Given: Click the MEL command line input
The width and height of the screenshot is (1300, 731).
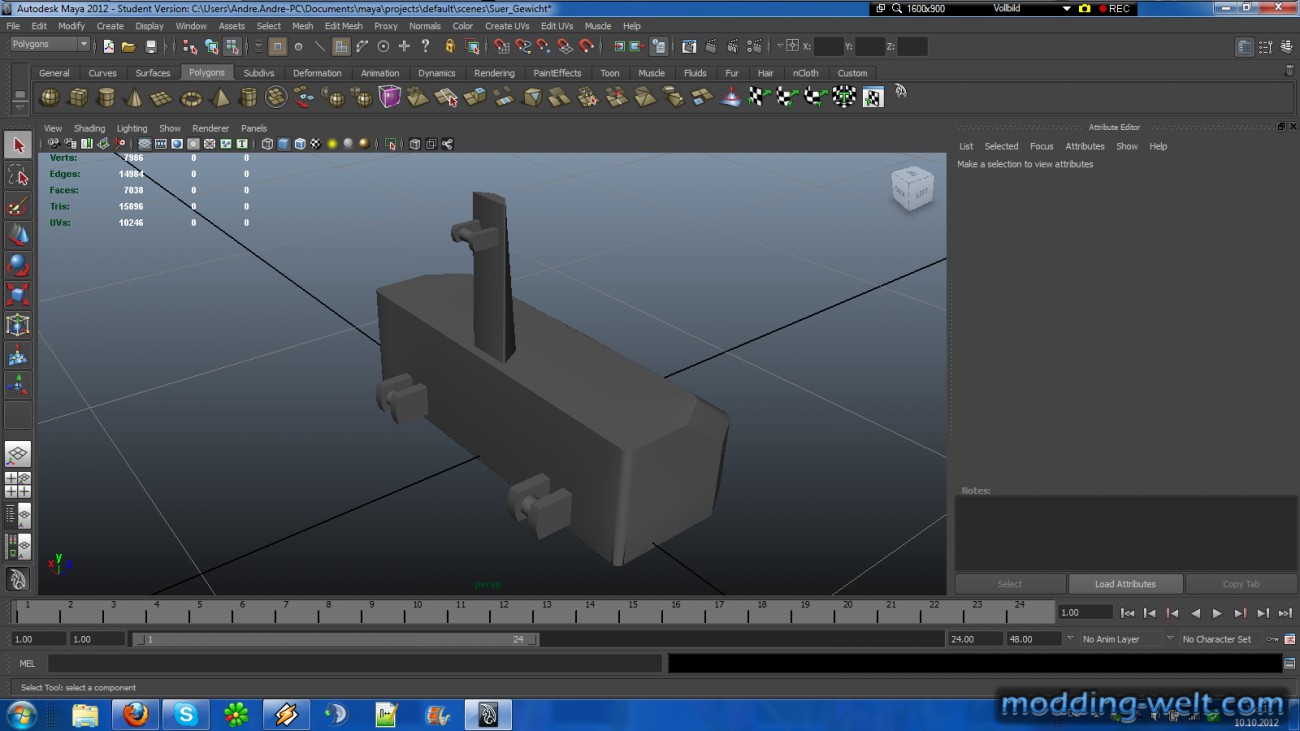Looking at the screenshot, I should pos(355,663).
